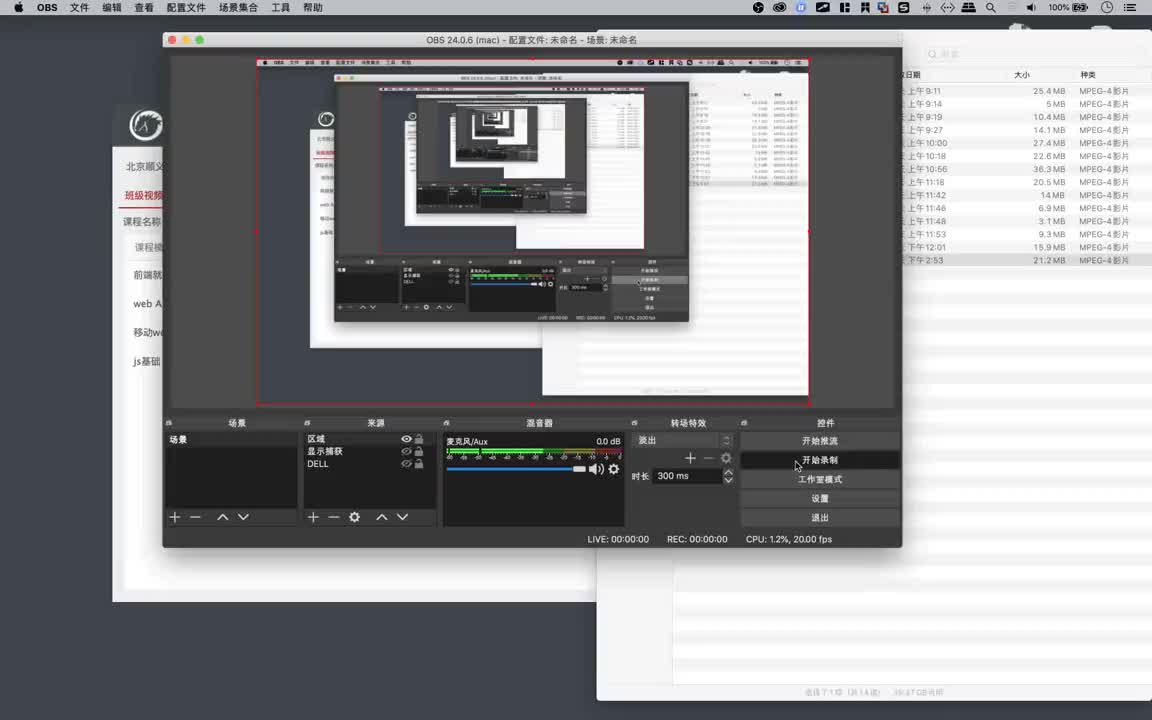1152x720 pixels.
Task: Mute the 麦克风/Aux speaker icon
Action: coord(596,469)
